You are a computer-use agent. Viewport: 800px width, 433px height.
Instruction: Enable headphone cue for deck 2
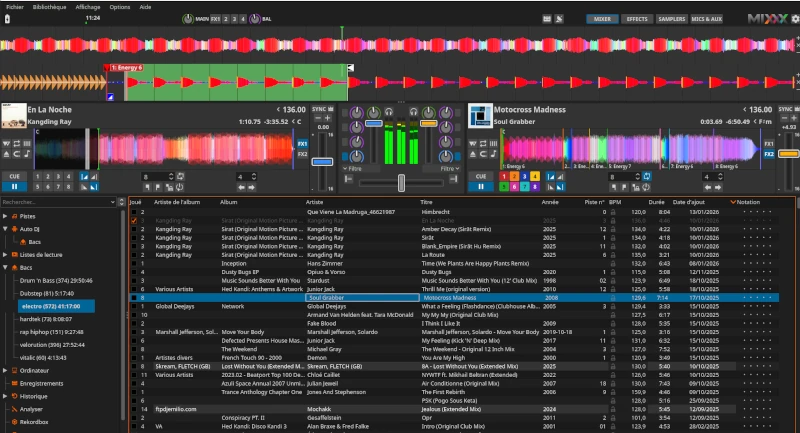tap(413, 111)
